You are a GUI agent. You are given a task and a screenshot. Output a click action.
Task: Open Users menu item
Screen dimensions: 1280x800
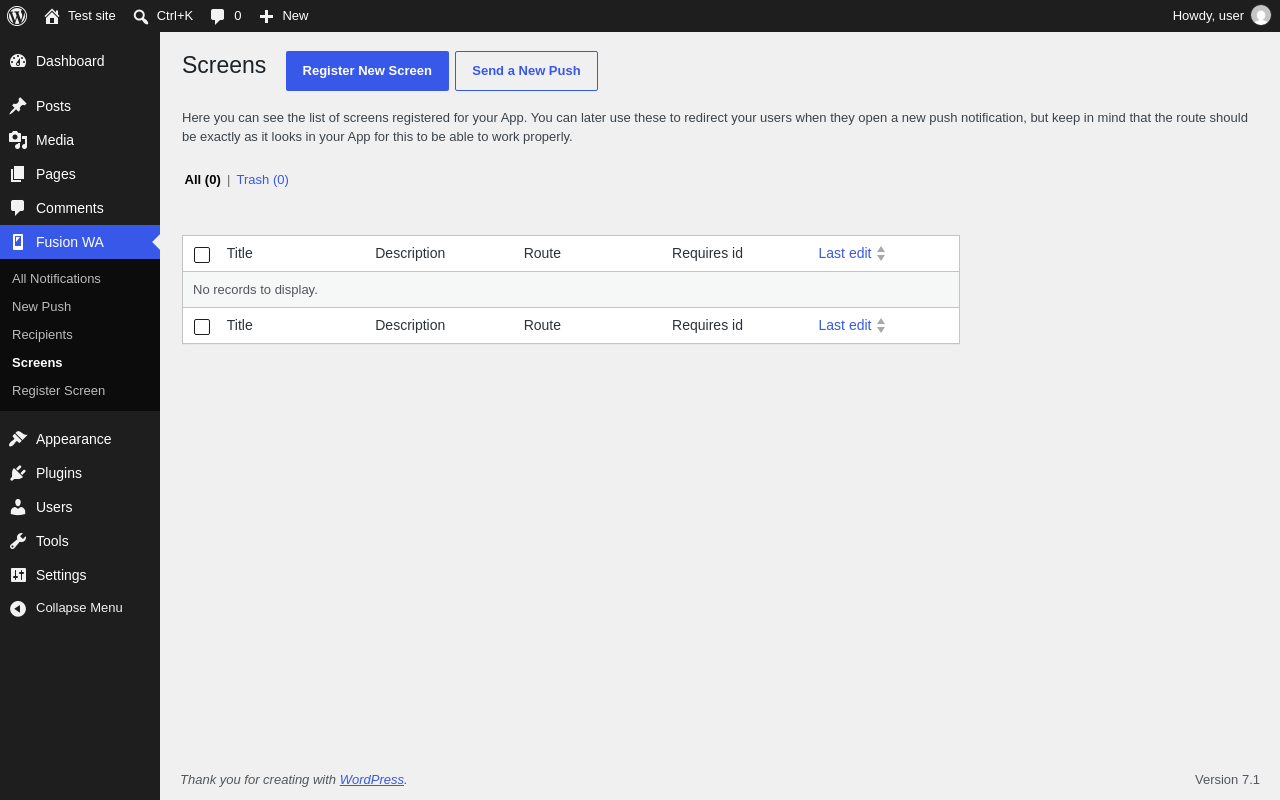tap(80, 507)
